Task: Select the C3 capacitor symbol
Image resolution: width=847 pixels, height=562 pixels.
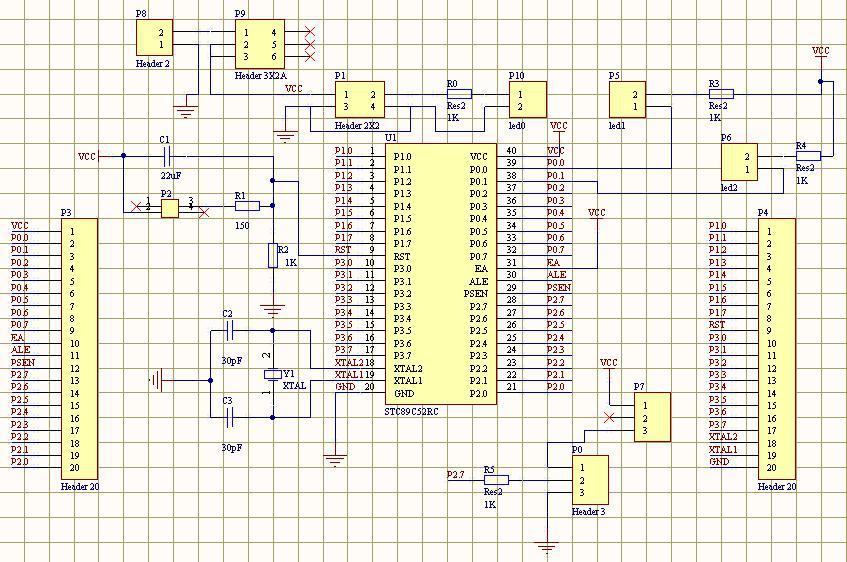Action: pos(230,417)
